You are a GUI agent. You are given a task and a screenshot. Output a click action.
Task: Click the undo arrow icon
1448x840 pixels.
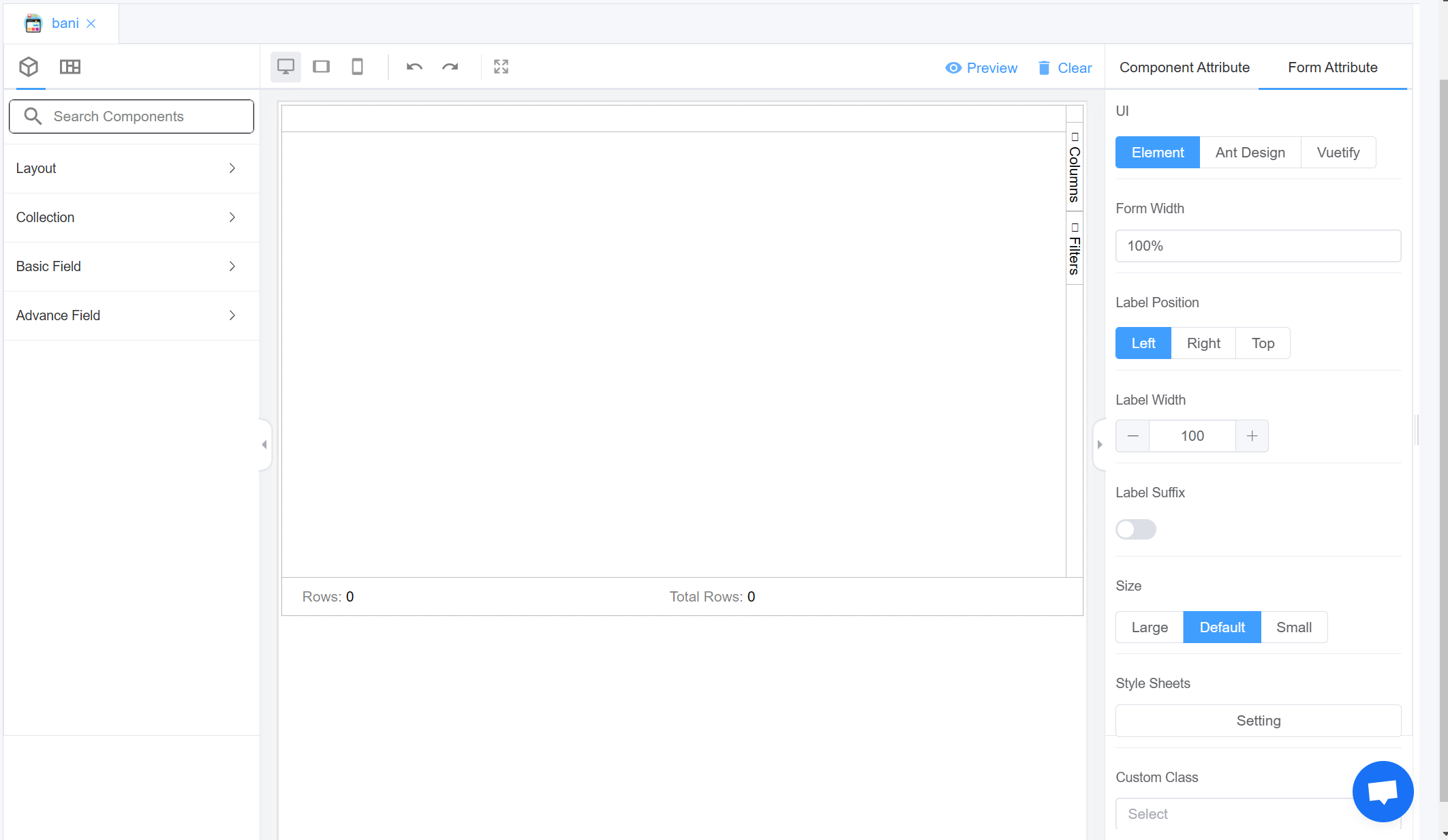[x=414, y=67]
